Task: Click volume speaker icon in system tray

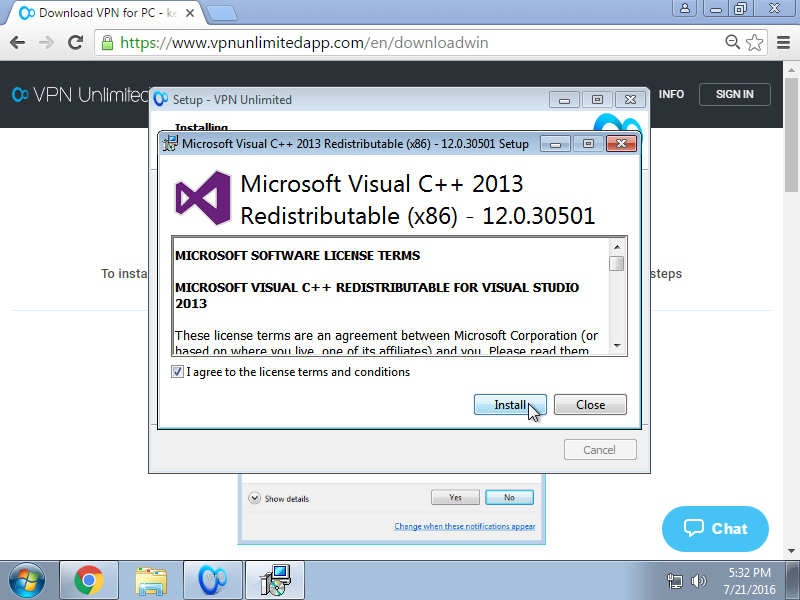Action: 698,581
